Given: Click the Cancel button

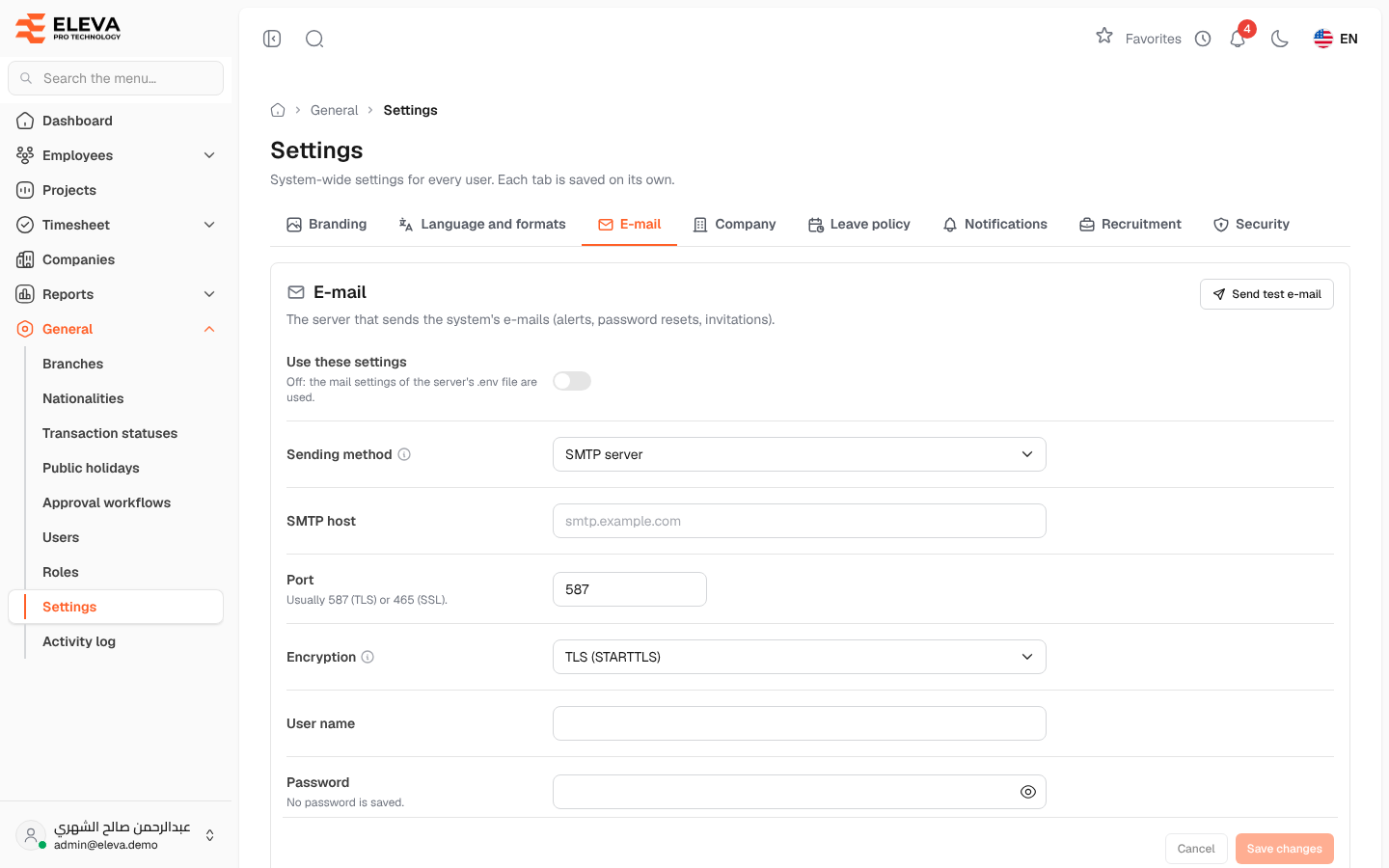Looking at the screenshot, I should click(1196, 849).
